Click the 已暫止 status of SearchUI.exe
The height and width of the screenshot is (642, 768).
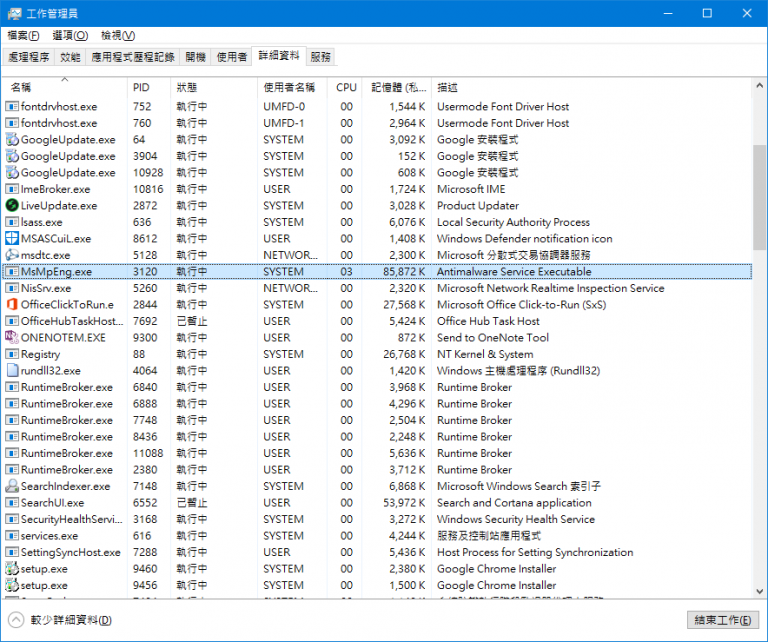[x=192, y=503]
